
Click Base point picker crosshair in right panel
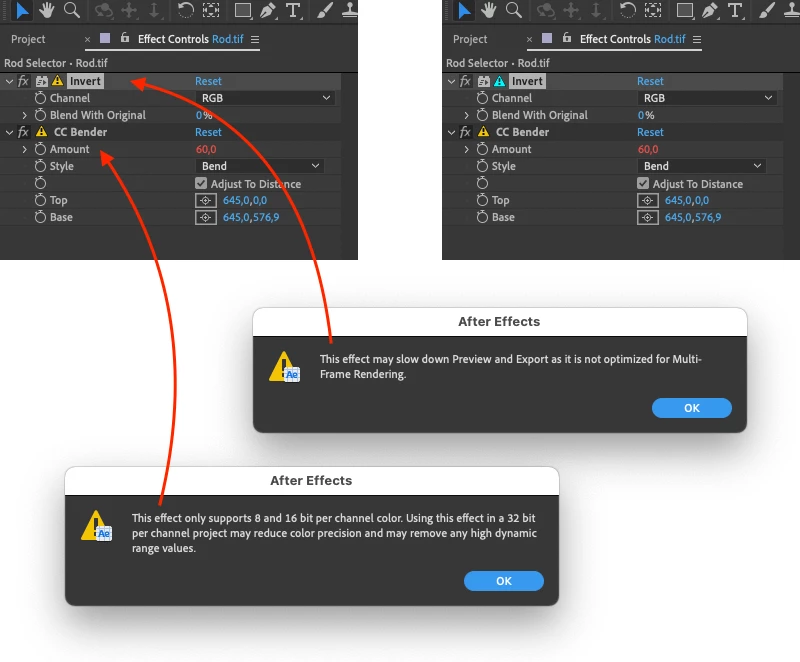coord(647,217)
